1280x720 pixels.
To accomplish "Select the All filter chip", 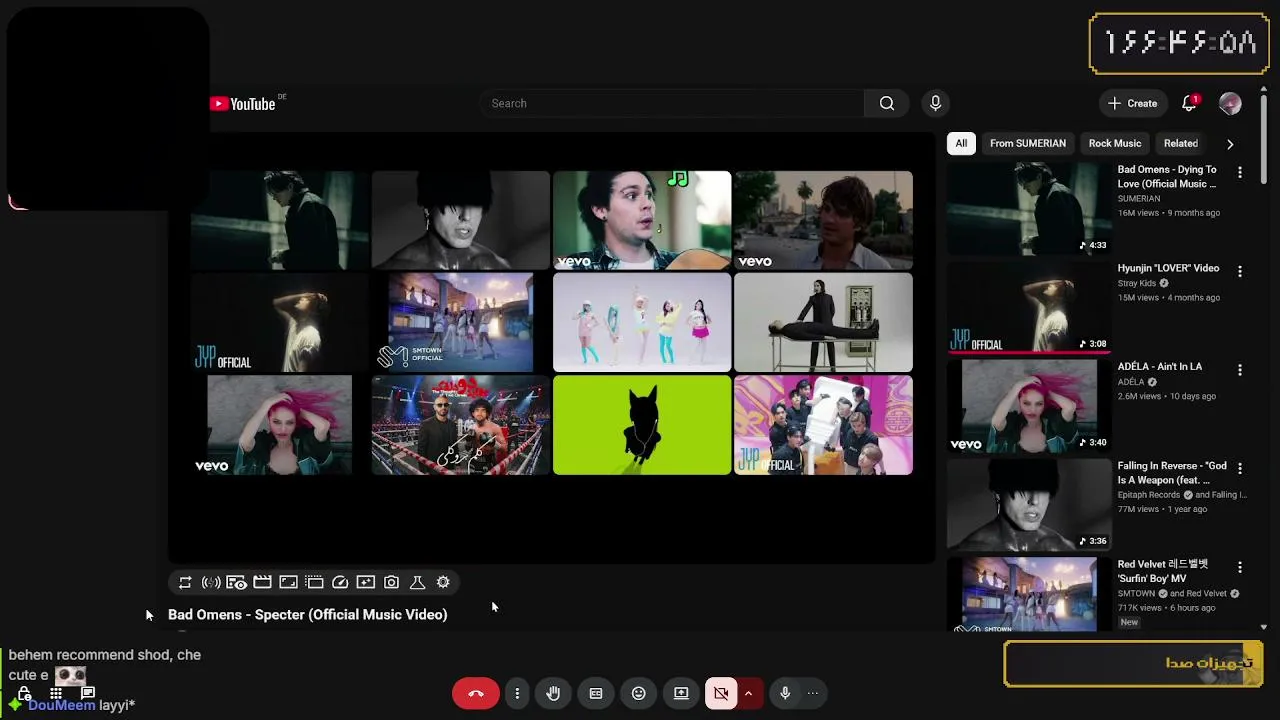I will click(961, 143).
